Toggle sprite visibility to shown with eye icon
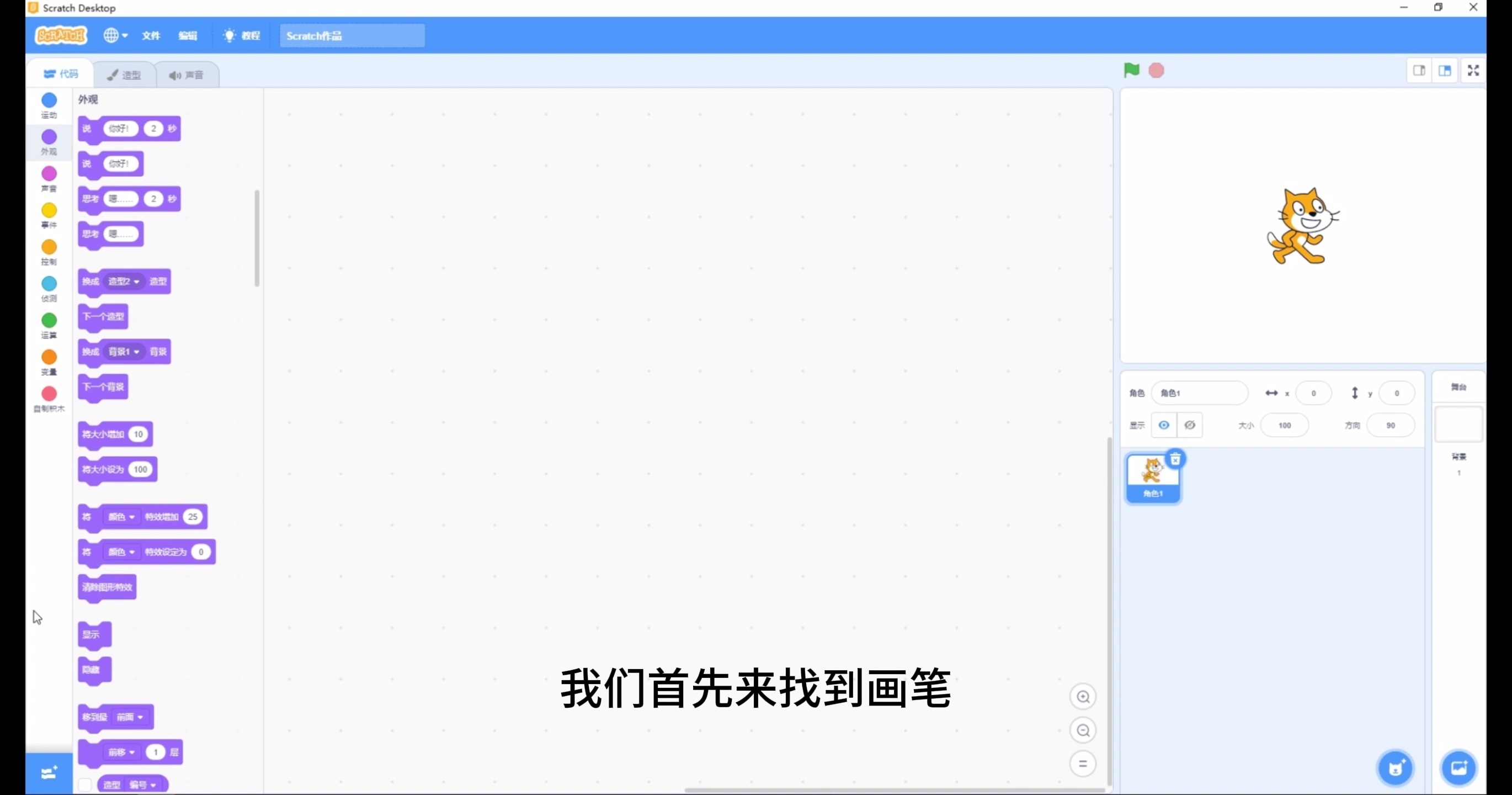 (x=1164, y=425)
